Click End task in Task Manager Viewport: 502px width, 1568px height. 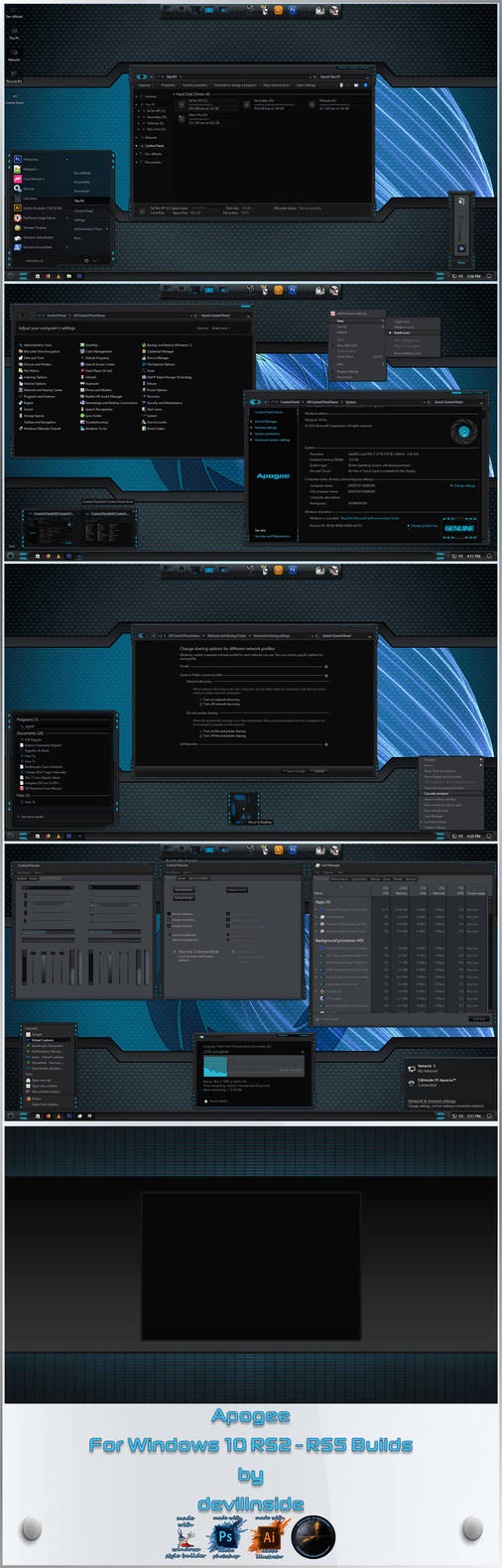(x=479, y=1018)
